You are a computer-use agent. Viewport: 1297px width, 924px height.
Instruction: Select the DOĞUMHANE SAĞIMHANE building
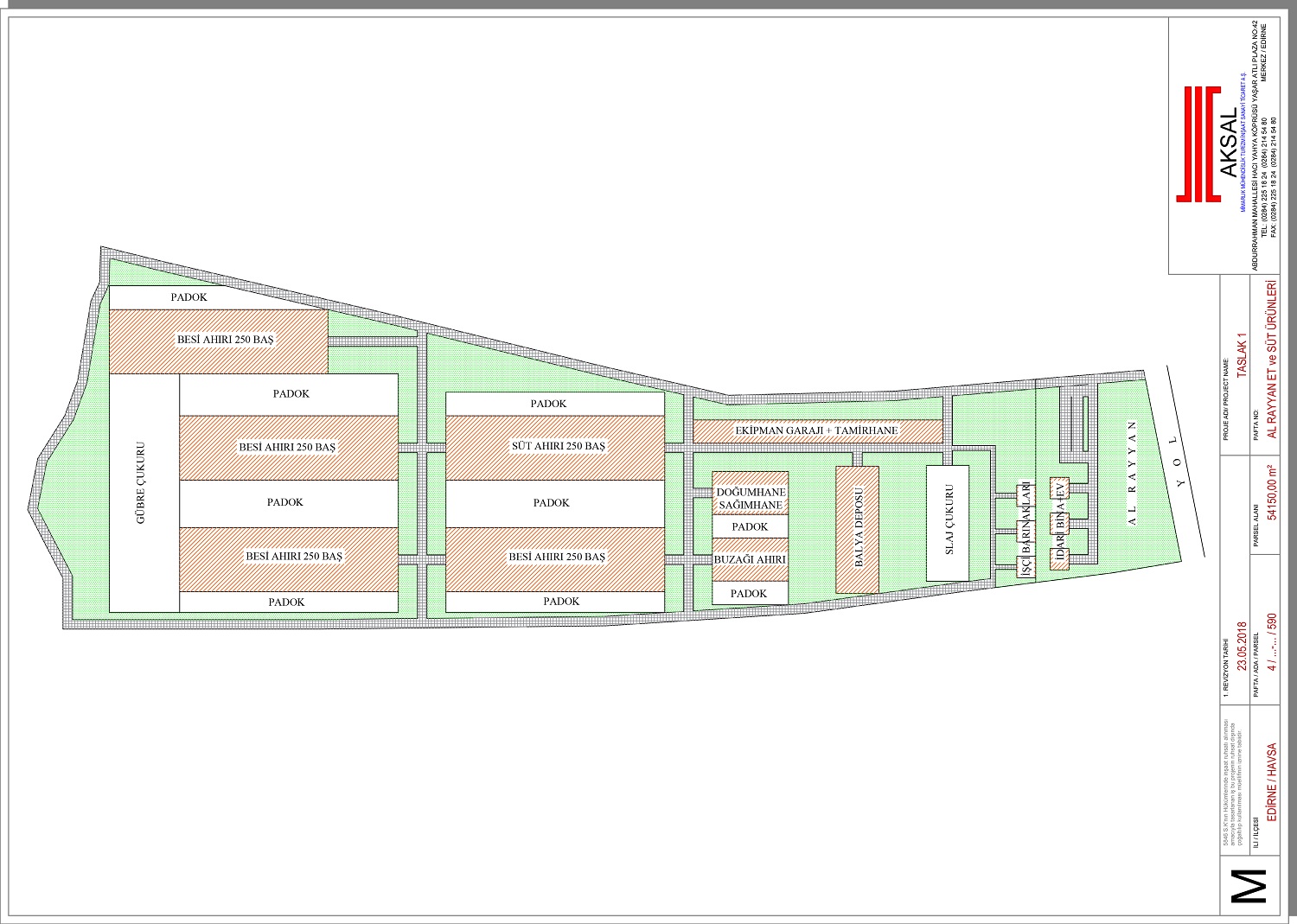click(x=750, y=498)
